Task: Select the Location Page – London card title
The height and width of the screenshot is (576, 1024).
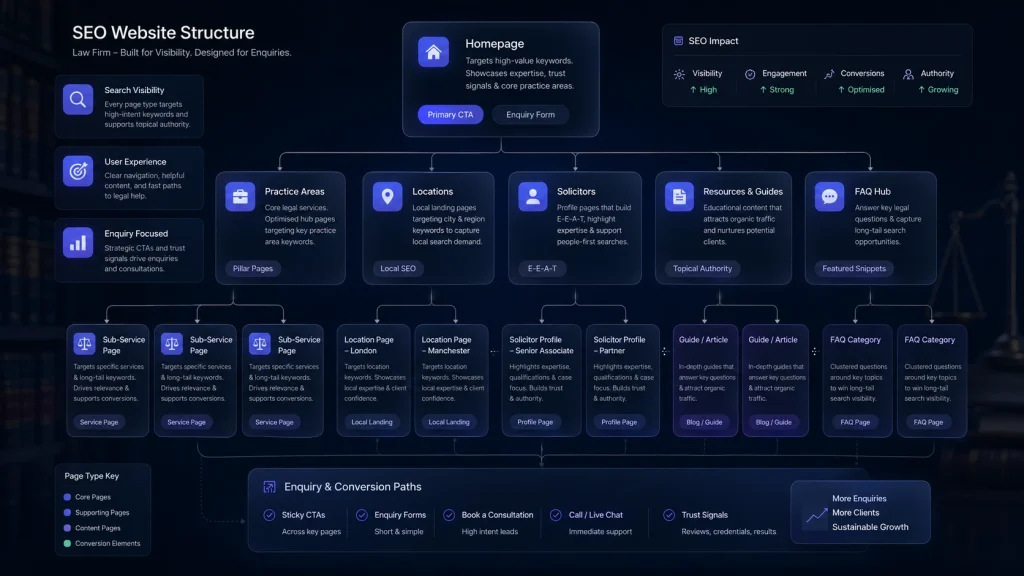Action: click(x=369, y=345)
